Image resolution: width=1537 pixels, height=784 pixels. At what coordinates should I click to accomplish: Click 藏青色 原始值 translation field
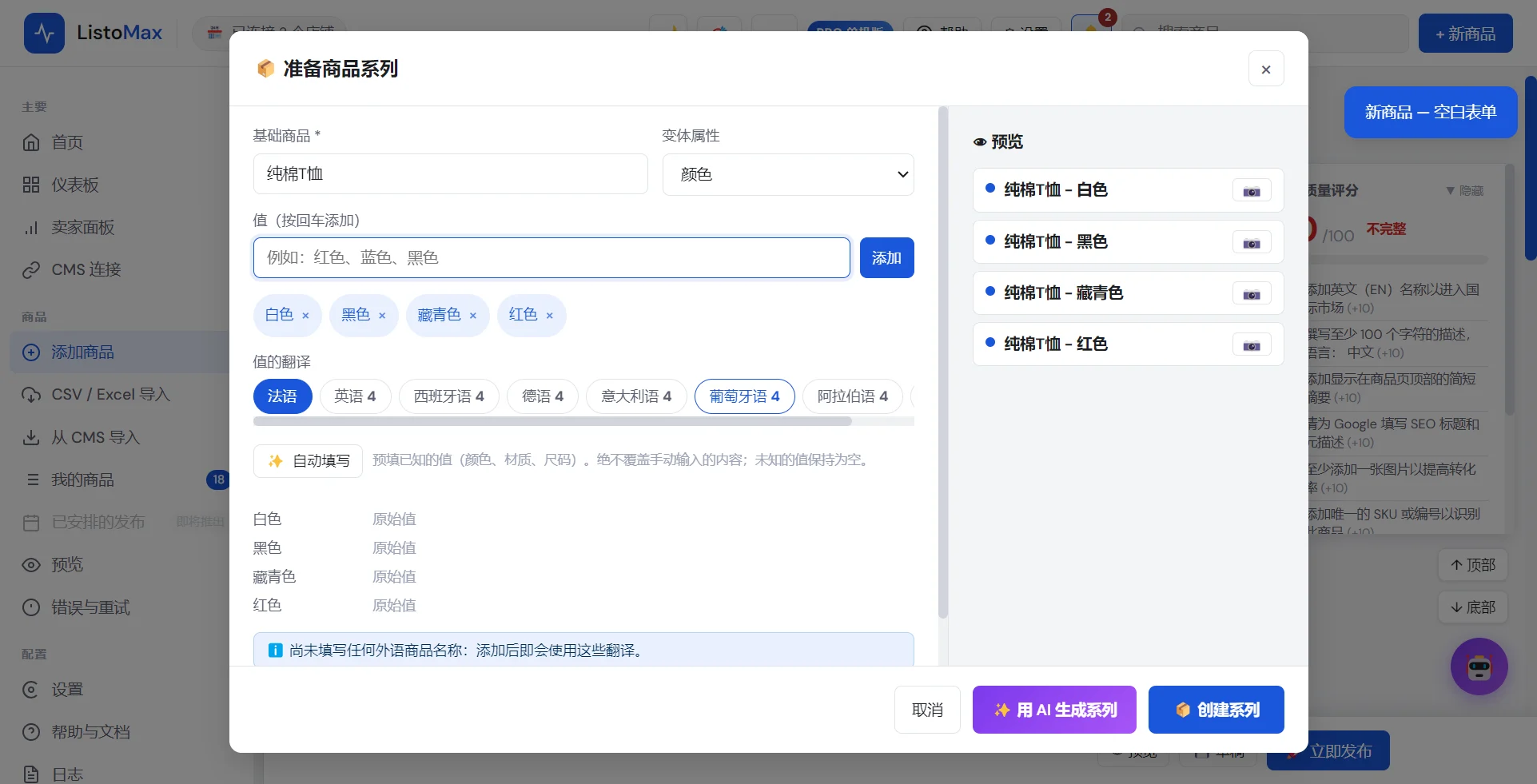click(x=394, y=577)
